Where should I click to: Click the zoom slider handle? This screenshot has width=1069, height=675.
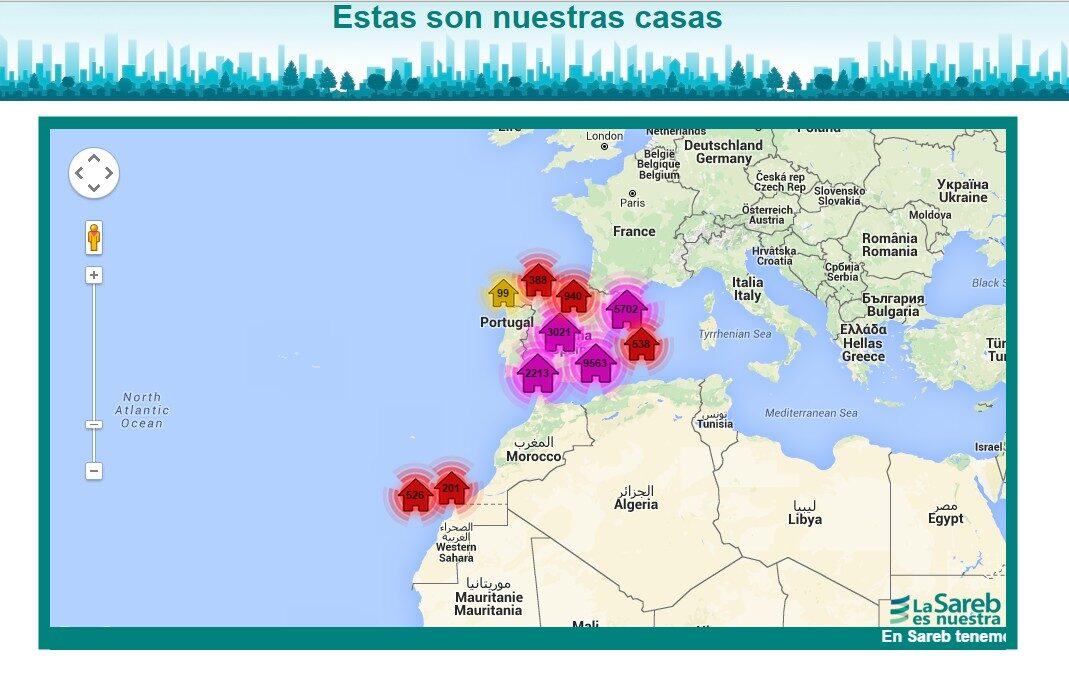(94, 424)
